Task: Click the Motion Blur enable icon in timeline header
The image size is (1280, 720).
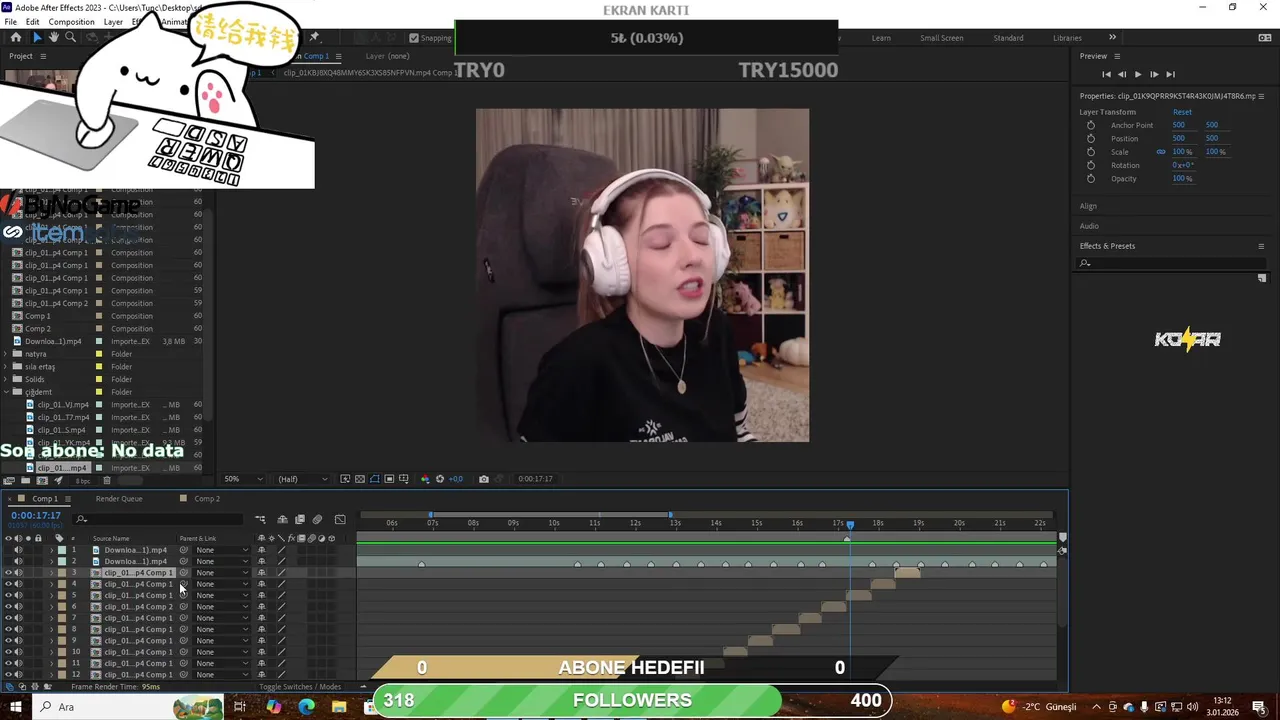Action: coord(317,520)
